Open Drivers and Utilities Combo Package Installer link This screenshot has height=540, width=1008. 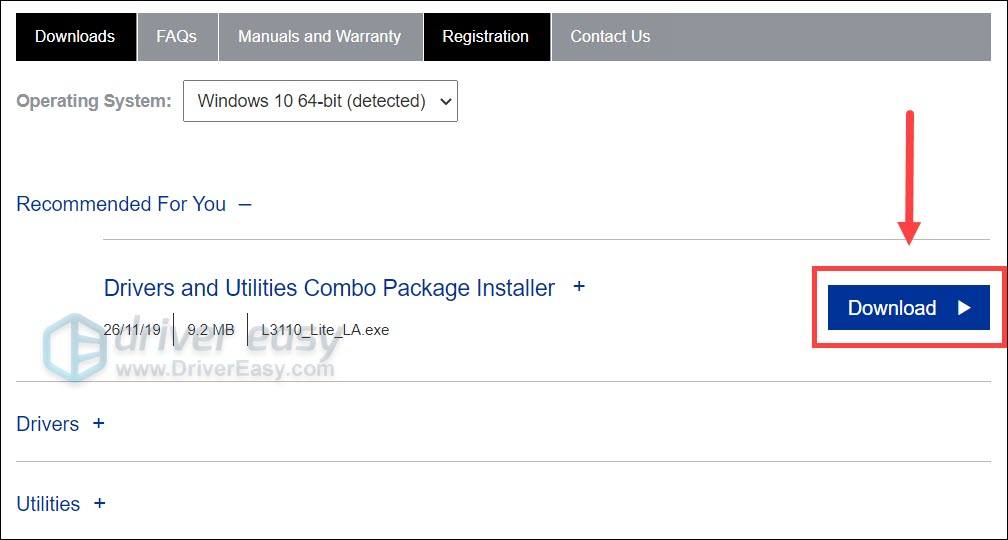pos(328,288)
